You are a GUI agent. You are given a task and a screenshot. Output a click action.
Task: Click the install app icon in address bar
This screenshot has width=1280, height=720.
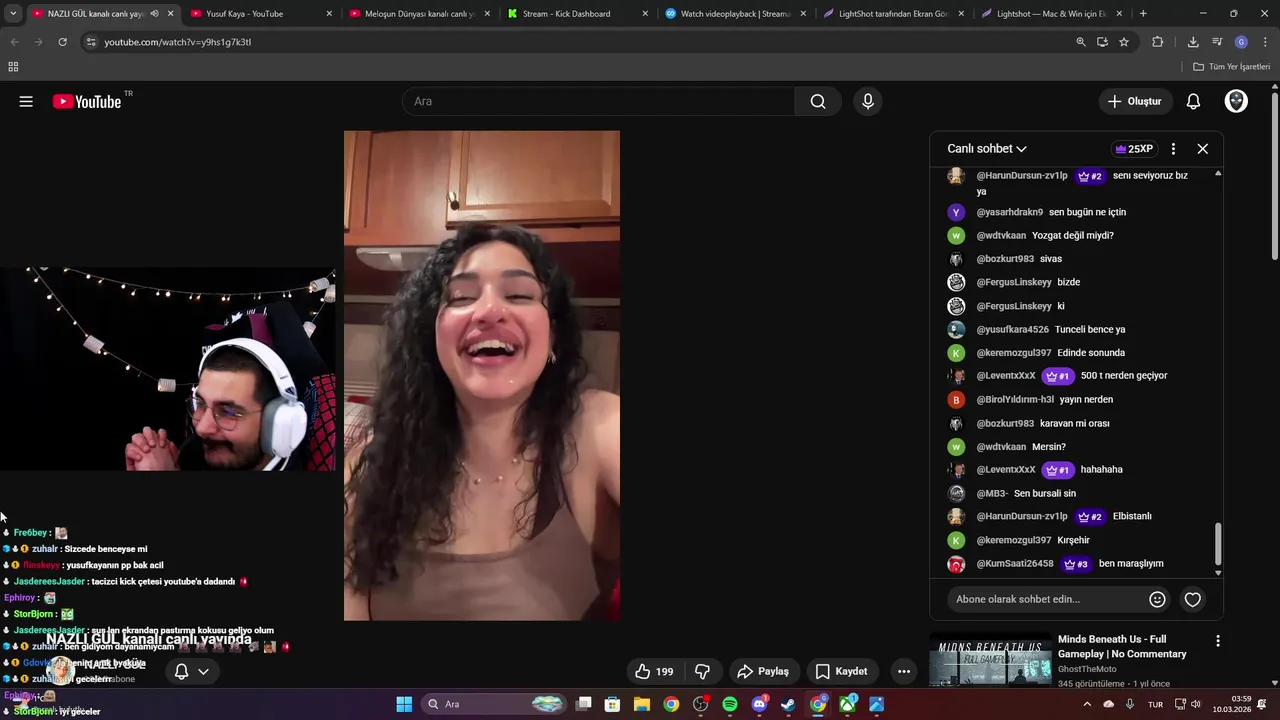pyautogui.click(x=1102, y=42)
